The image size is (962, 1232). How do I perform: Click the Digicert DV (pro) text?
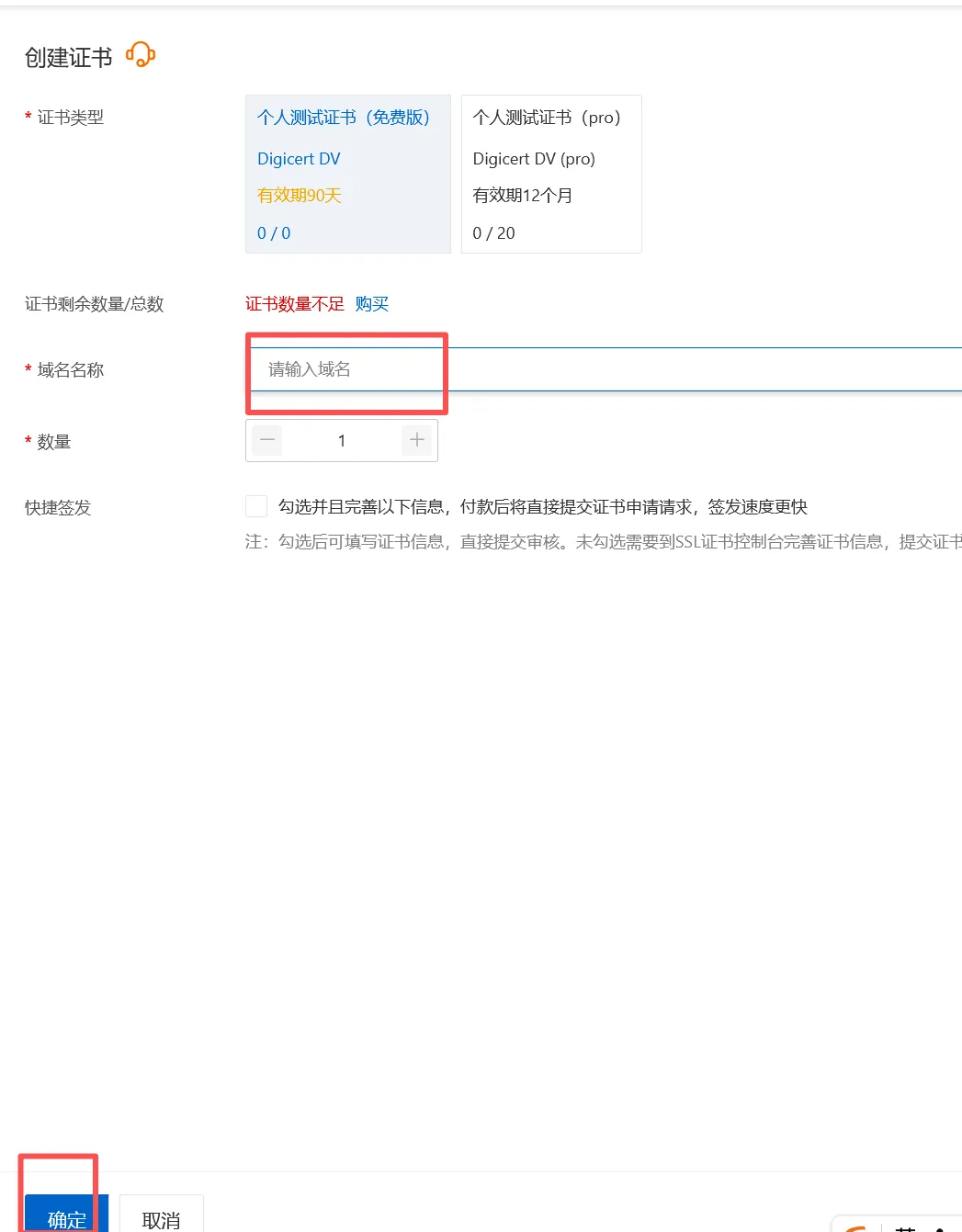click(534, 159)
